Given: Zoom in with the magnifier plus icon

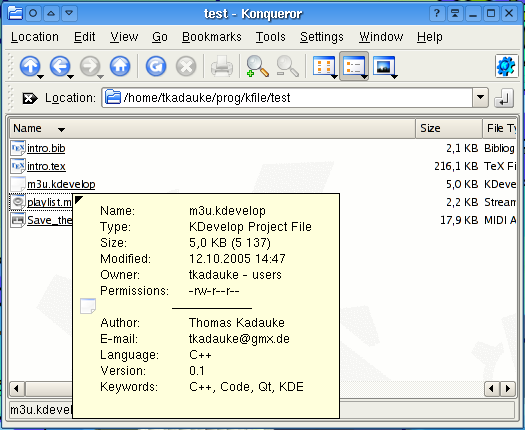Looking at the screenshot, I should click(257, 66).
